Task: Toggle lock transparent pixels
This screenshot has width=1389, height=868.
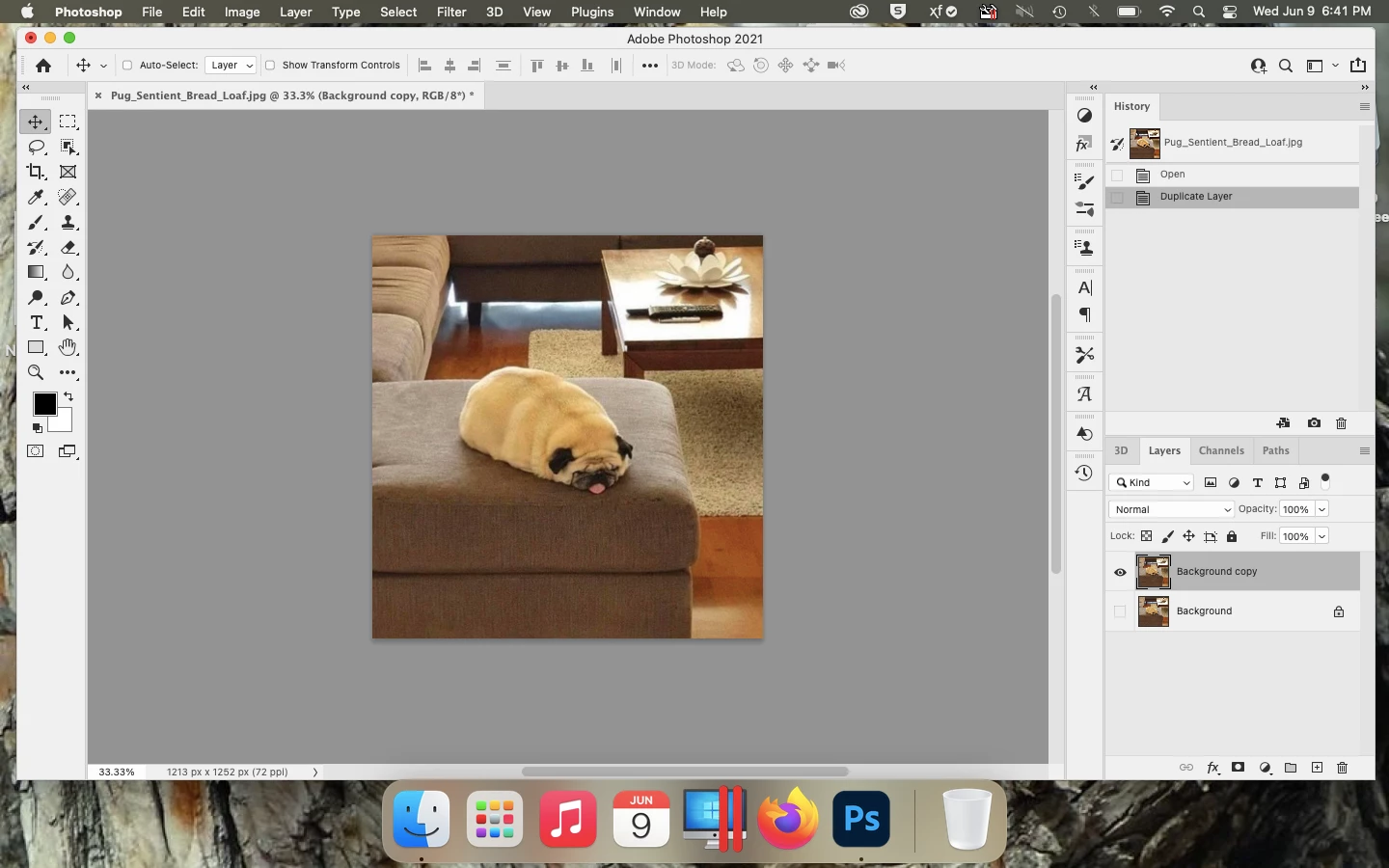Action: pyautogui.click(x=1146, y=536)
